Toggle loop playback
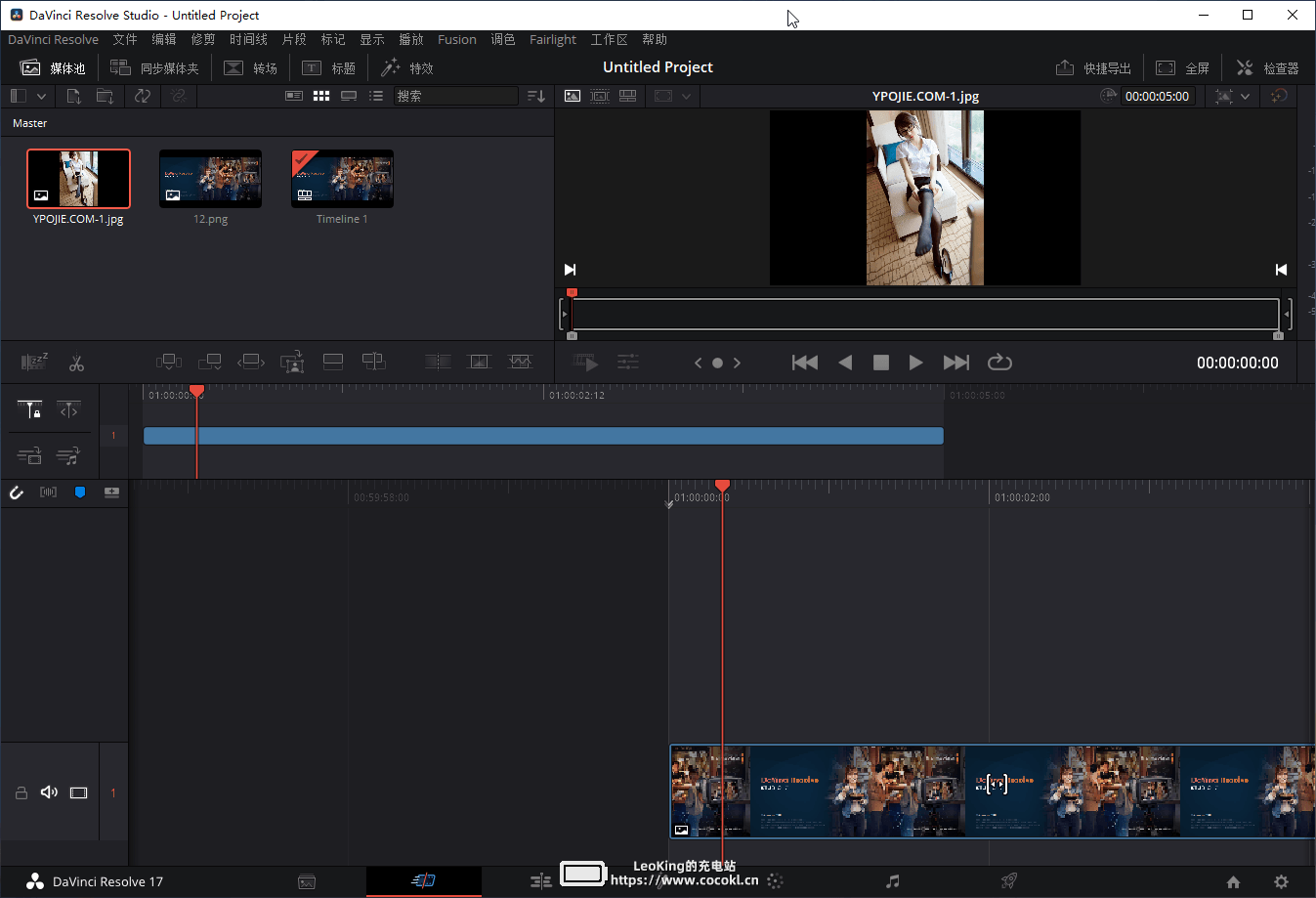Screen dimensions: 1316x898 (999, 363)
